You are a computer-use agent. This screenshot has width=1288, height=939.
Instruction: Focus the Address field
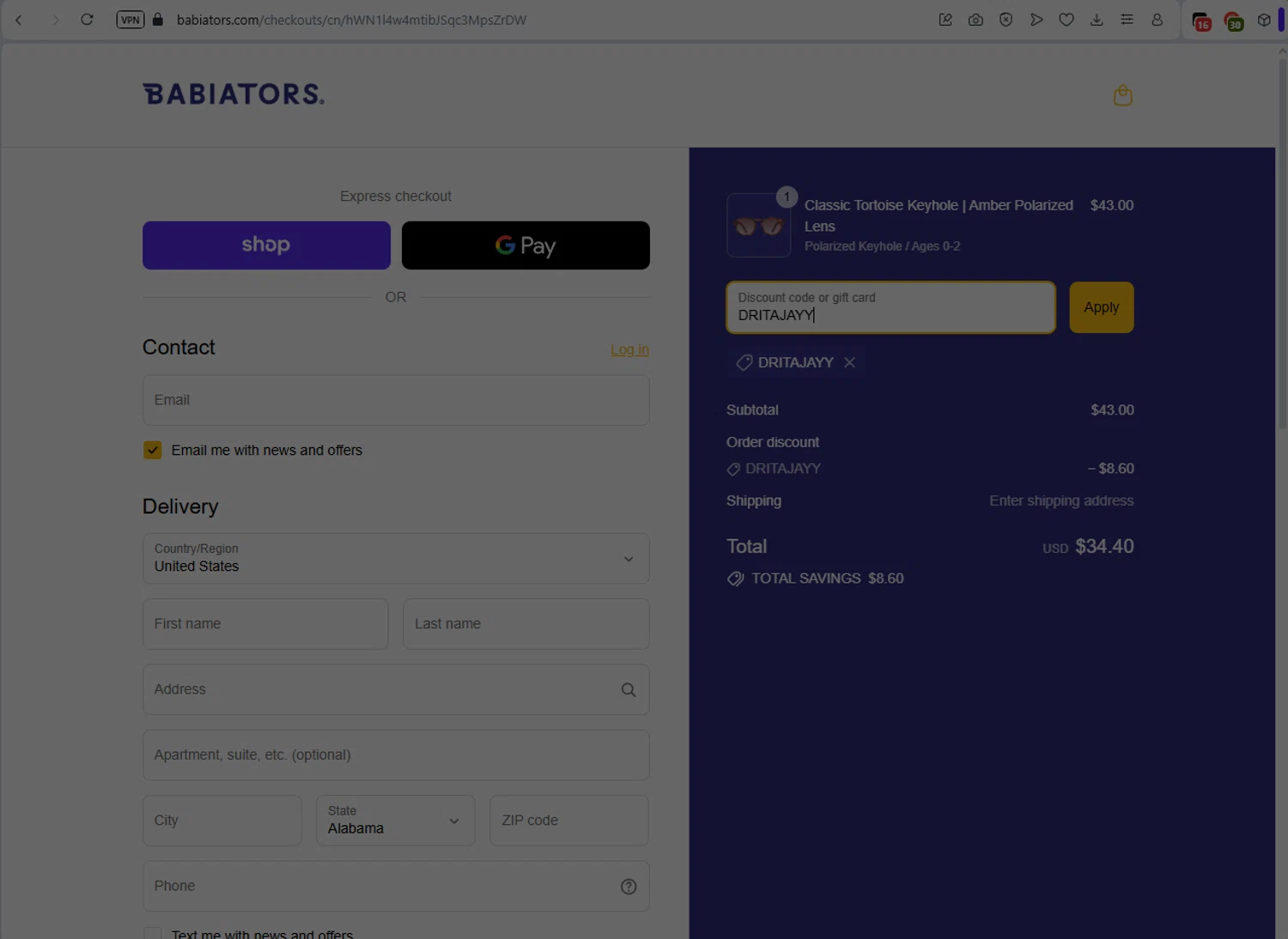(396, 689)
